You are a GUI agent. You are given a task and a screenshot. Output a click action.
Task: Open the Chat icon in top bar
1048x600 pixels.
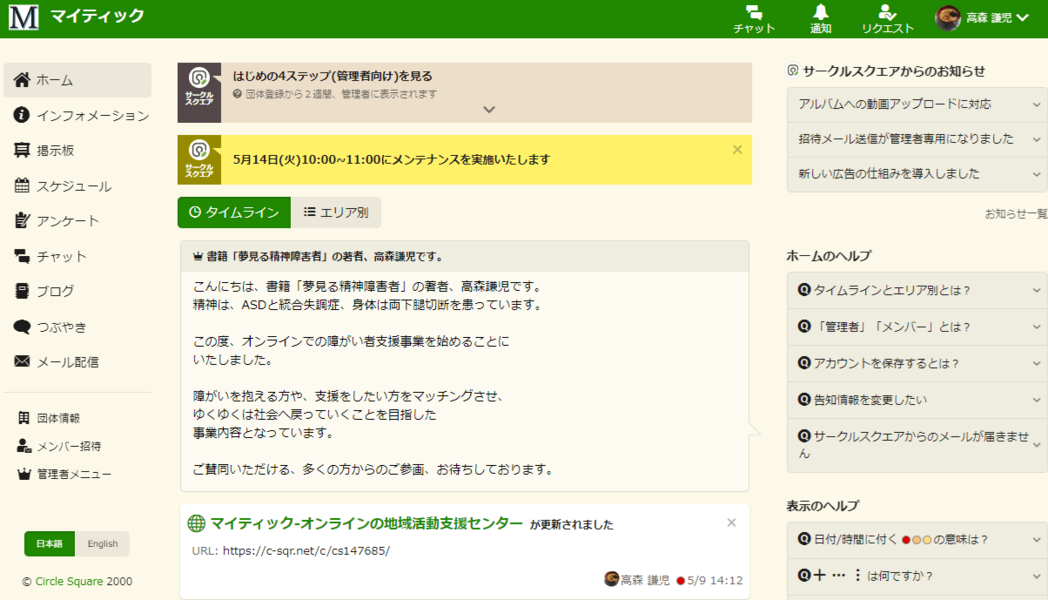(x=753, y=18)
